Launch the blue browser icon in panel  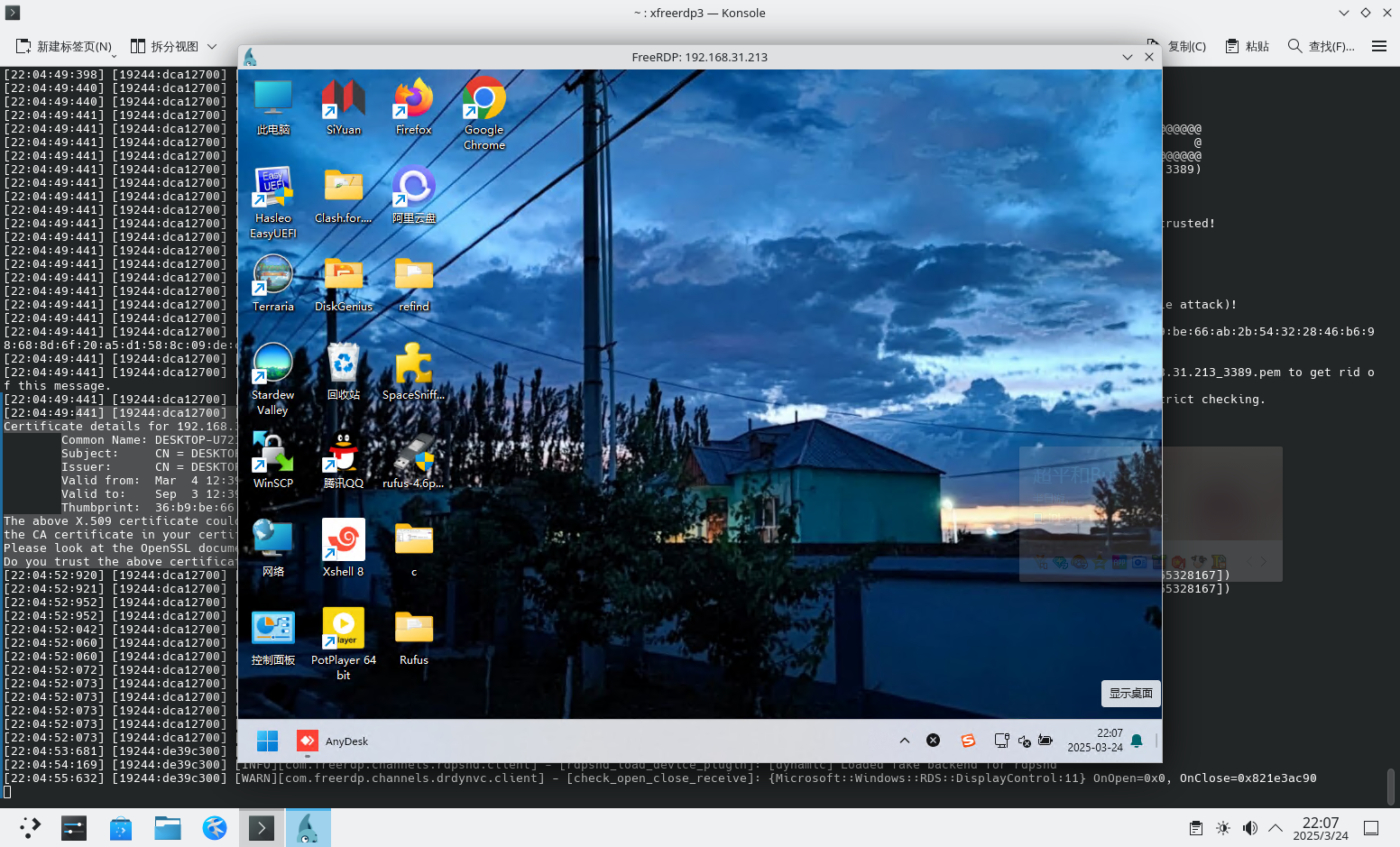(215, 827)
